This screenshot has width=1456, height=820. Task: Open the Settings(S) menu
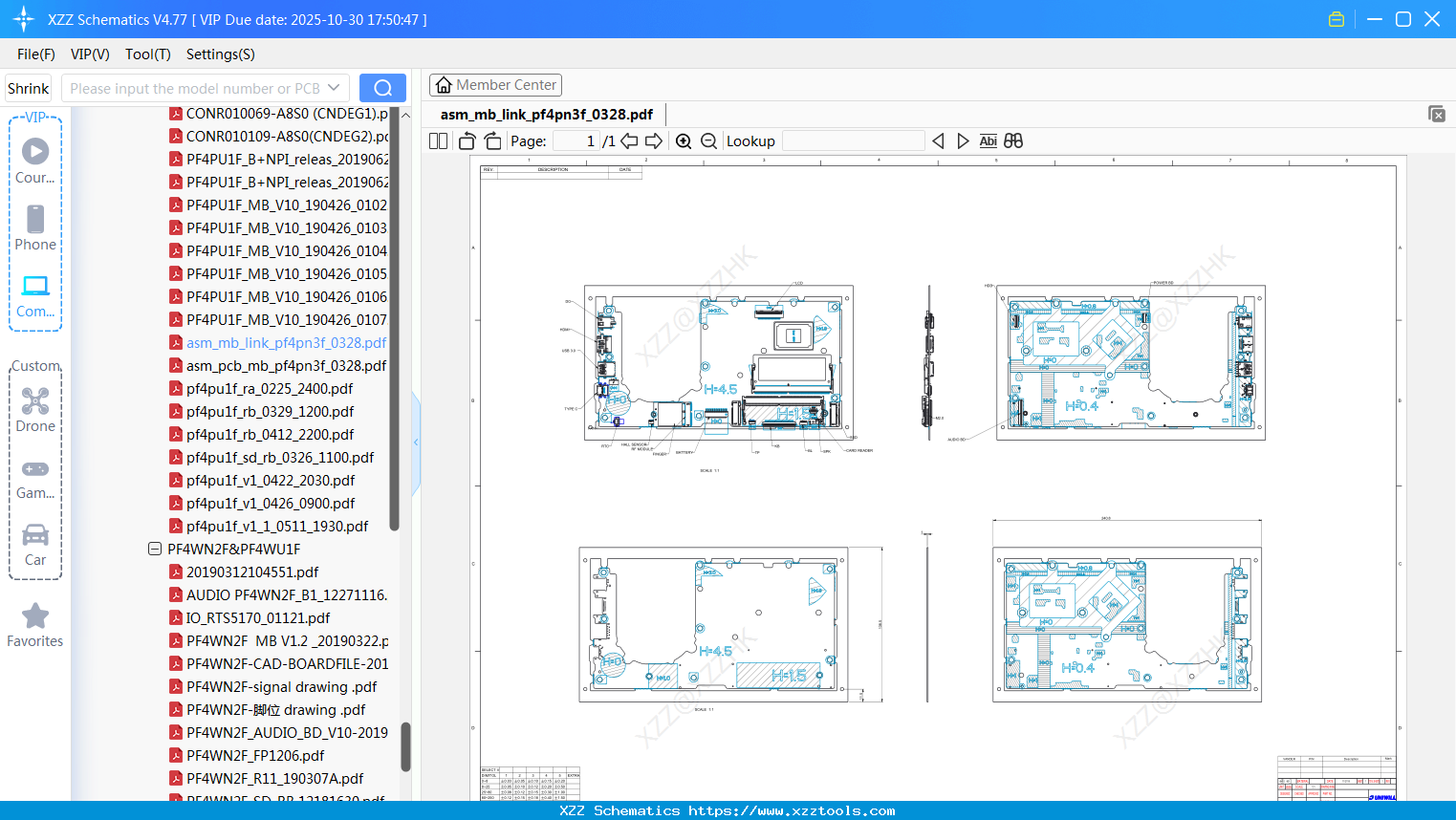tap(220, 54)
